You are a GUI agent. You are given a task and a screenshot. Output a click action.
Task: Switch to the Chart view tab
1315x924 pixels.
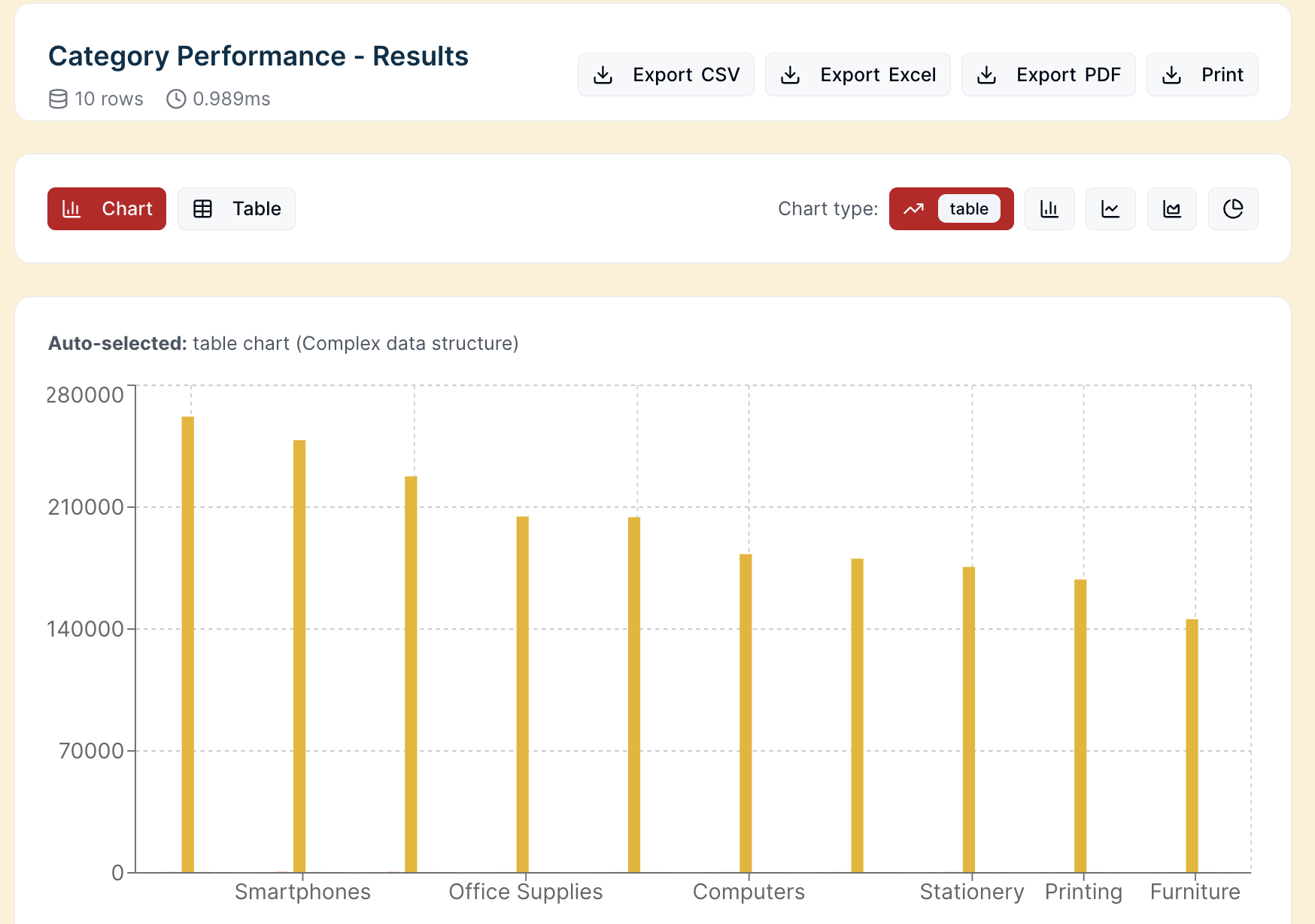107,208
